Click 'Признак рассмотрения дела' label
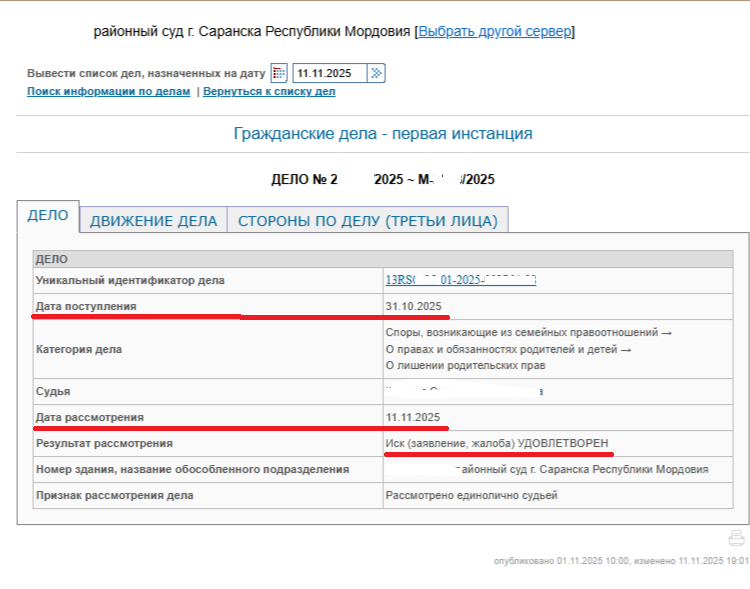Viewport: 750px width, 589px height. 115,495
